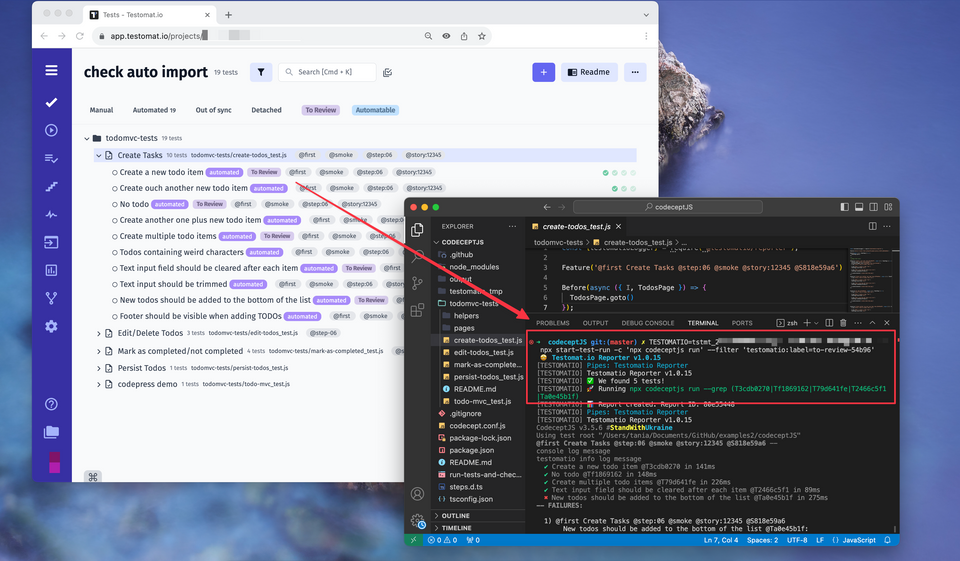This screenshot has height=561, width=960.
Task: Bookmark page with the star icon
Action: 482,36
